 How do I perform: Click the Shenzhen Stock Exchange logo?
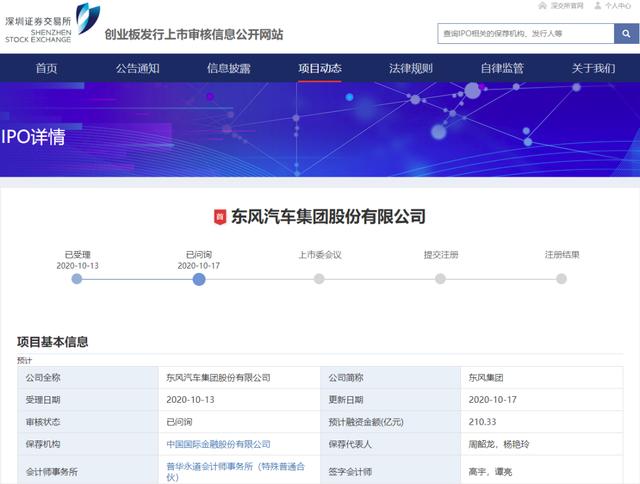pyautogui.click(x=51, y=24)
